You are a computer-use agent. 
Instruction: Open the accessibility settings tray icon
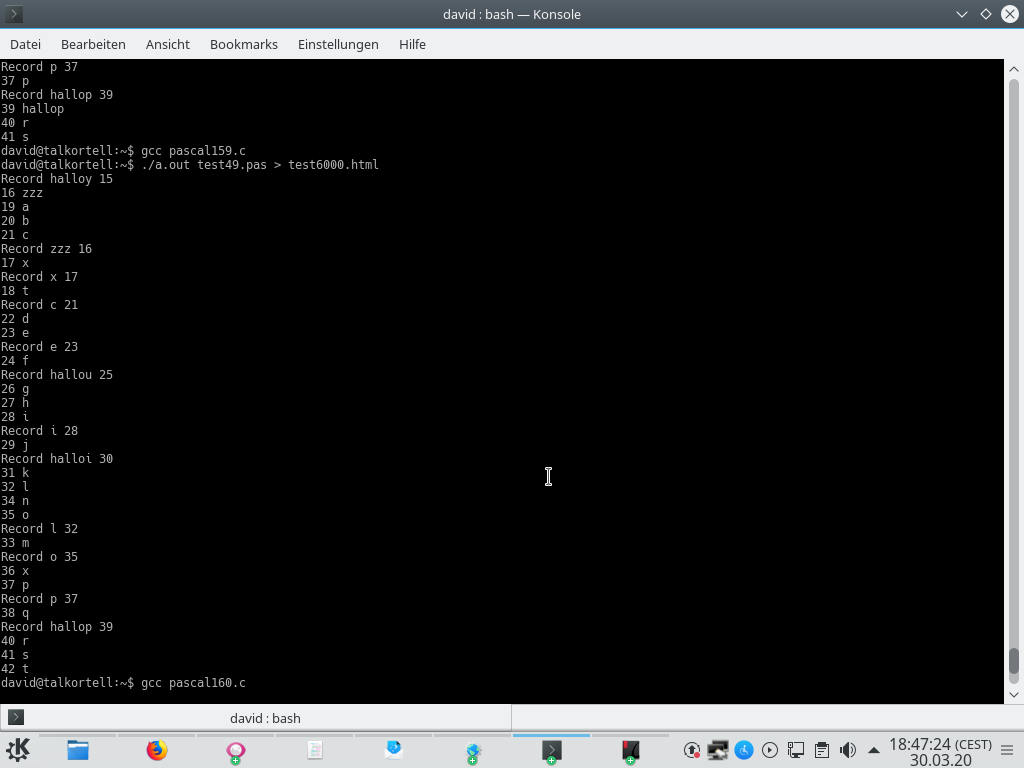pyautogui.click(x=743, y=750)
